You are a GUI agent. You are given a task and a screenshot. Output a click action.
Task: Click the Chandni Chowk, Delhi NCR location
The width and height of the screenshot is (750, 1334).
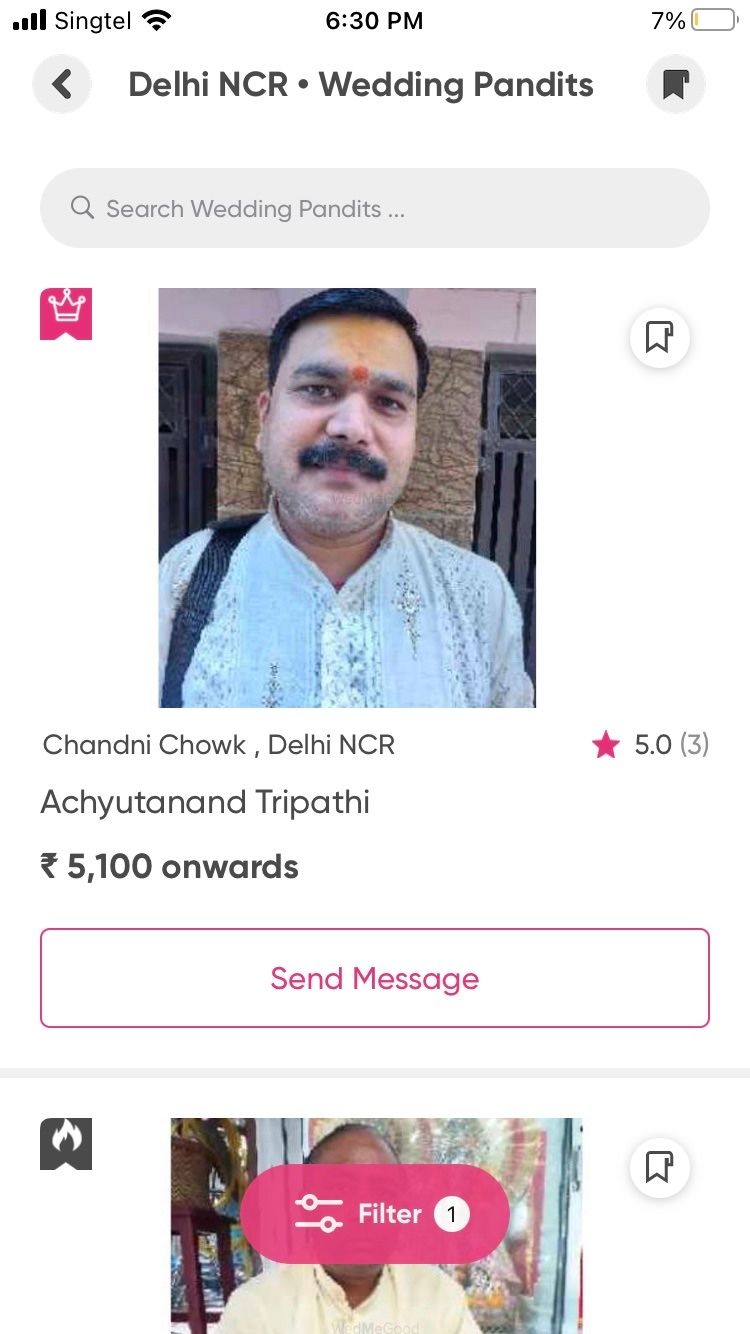click(219, 744)
